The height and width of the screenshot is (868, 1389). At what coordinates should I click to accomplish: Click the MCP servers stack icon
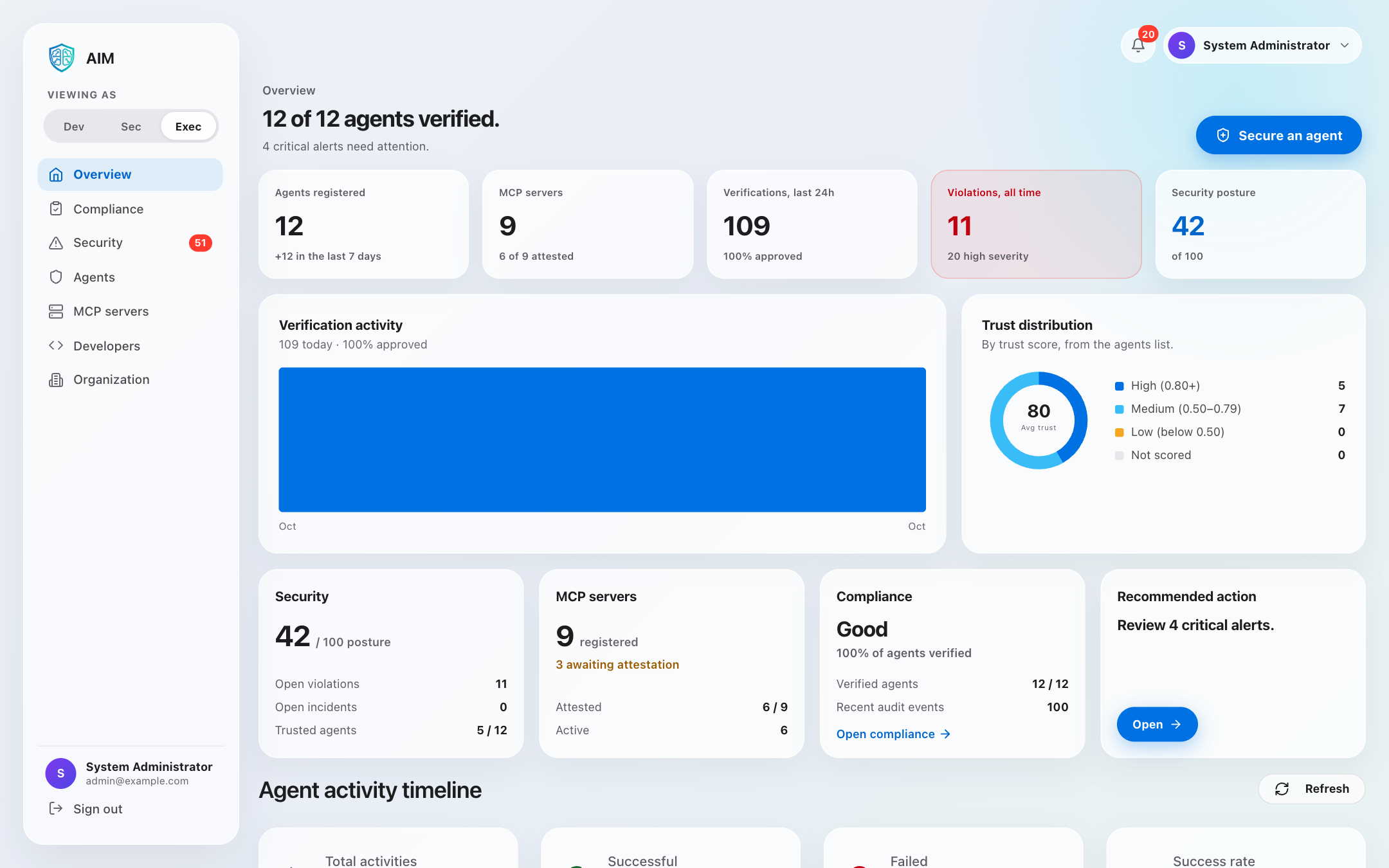point(56,311)
